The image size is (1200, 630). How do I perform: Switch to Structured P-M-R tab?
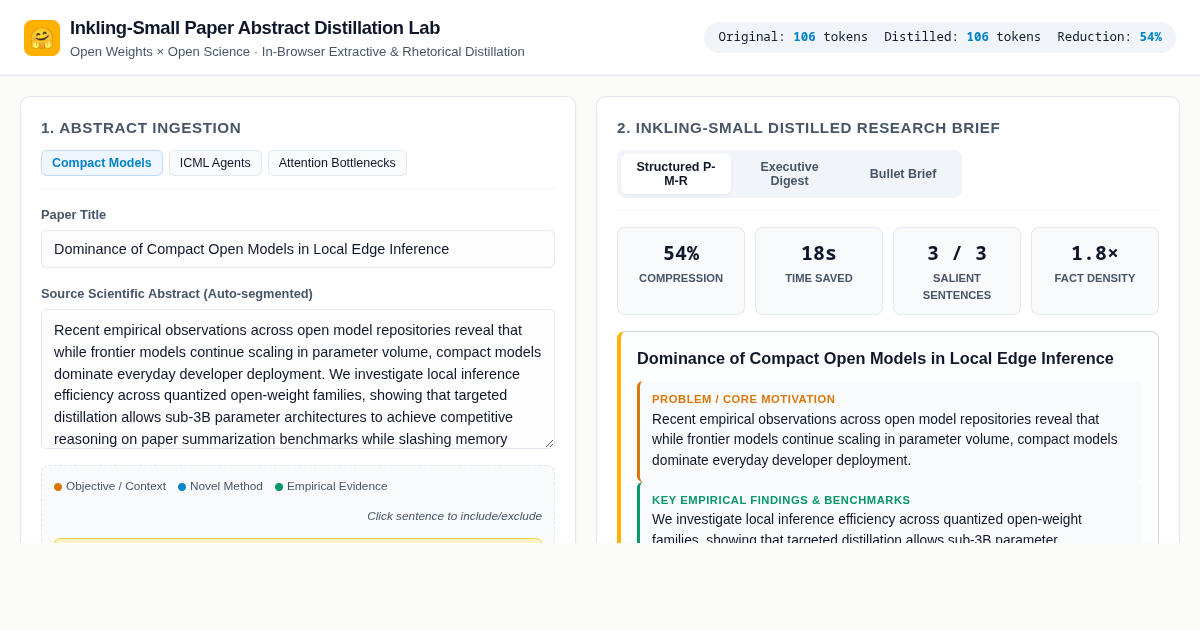676,174
